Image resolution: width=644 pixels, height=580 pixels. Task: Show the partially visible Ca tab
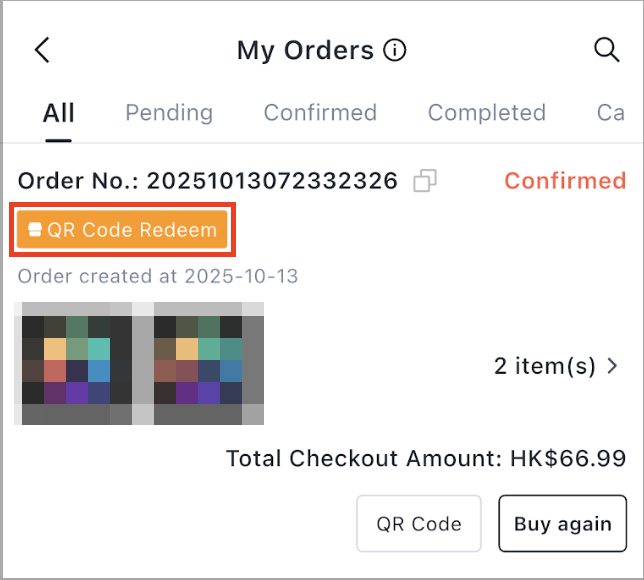click(x=611, y=113)
